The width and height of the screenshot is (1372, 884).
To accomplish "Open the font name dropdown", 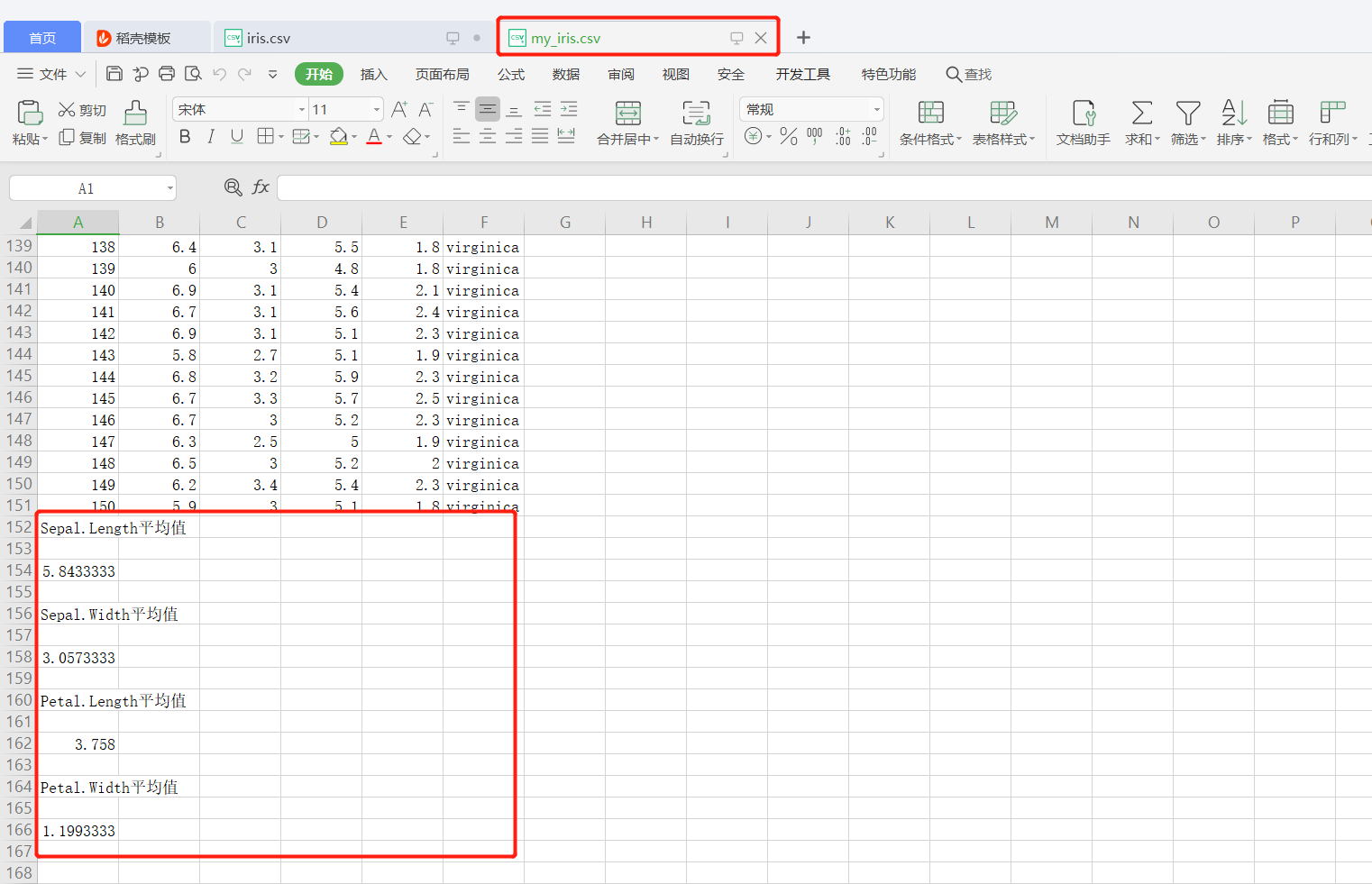I will pos(302,110).
